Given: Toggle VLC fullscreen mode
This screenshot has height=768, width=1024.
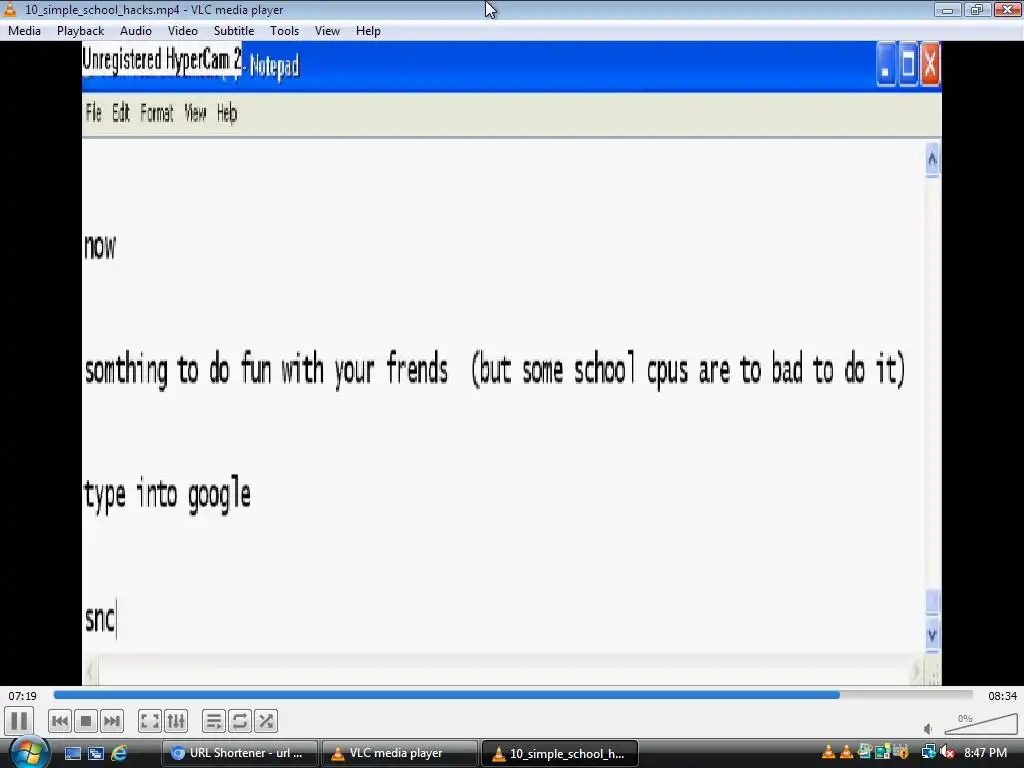Looking at the screenshot, I should point(150,721).
